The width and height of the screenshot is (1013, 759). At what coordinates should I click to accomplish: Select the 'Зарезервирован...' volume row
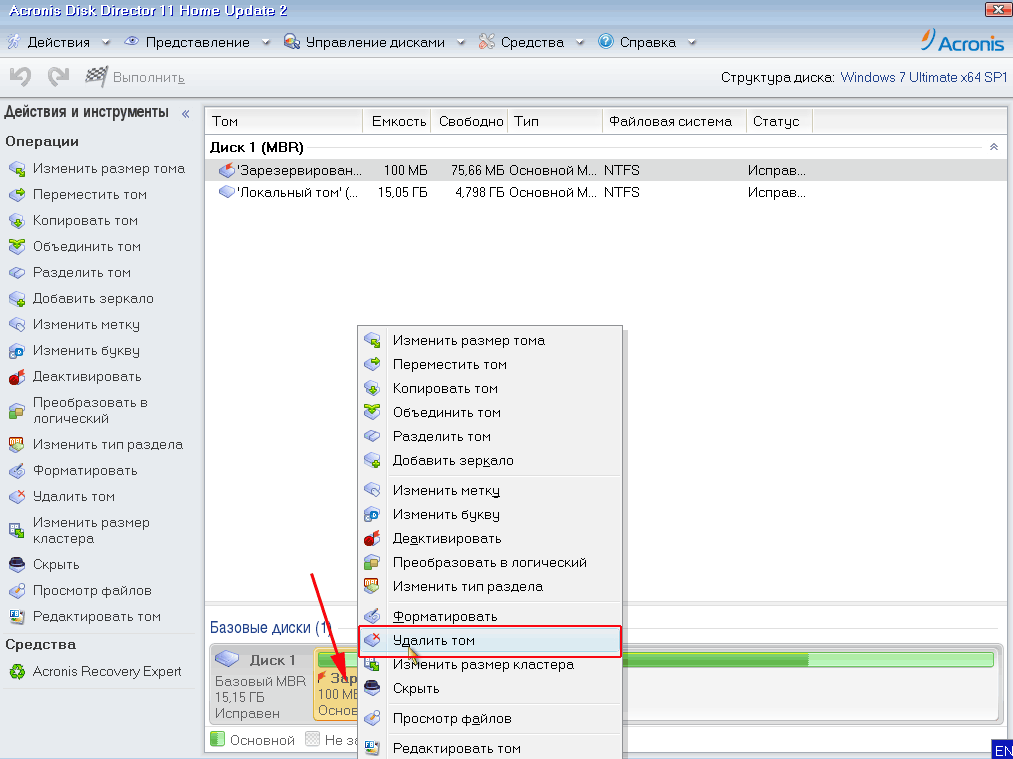coord(605,171)
